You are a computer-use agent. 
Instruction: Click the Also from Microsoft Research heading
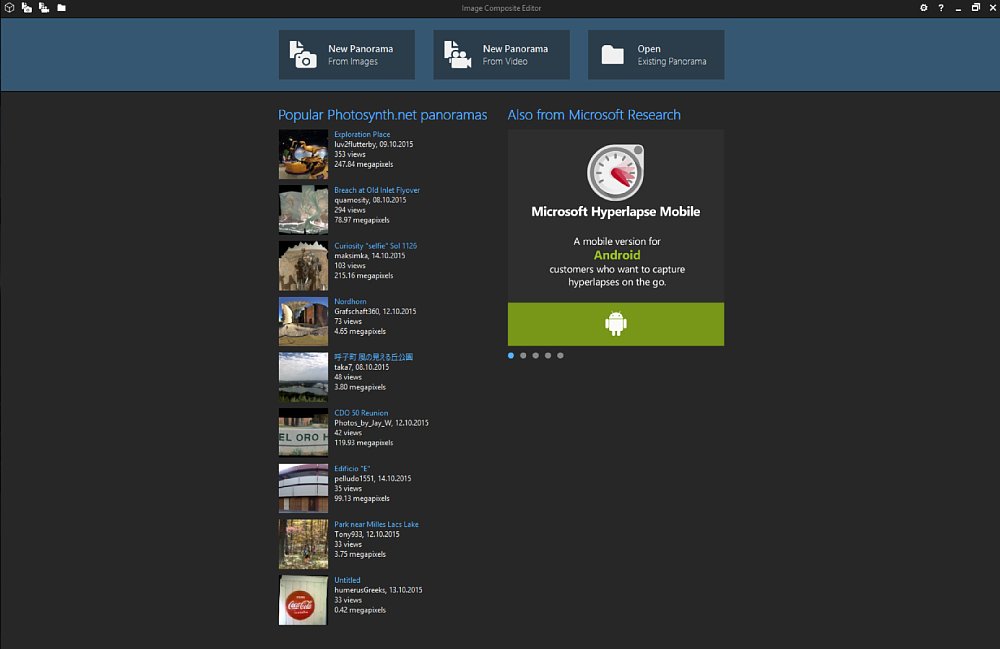[594, 115]
